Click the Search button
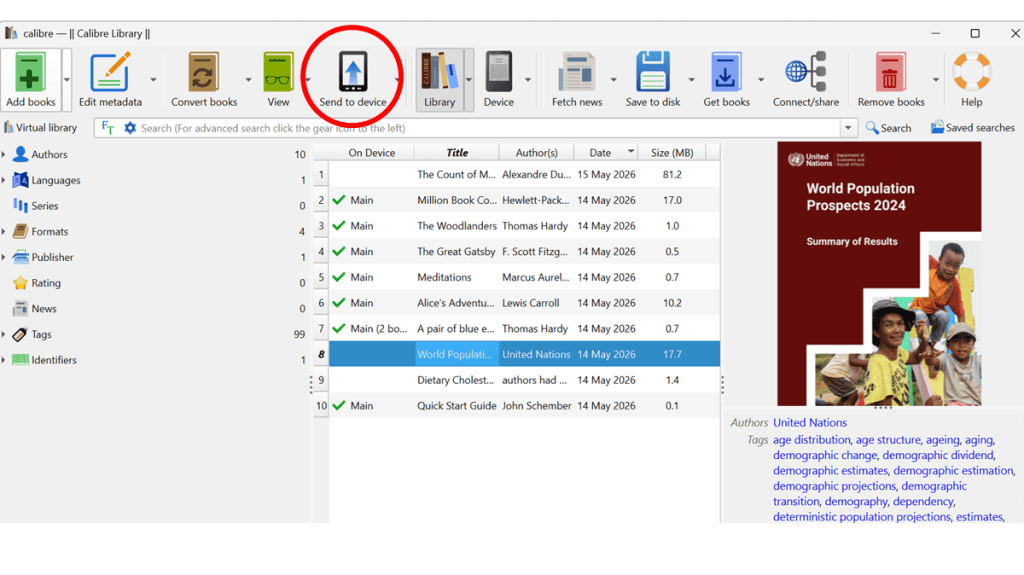This screenshot has height=575, width=1024. [x=888, y=128]
